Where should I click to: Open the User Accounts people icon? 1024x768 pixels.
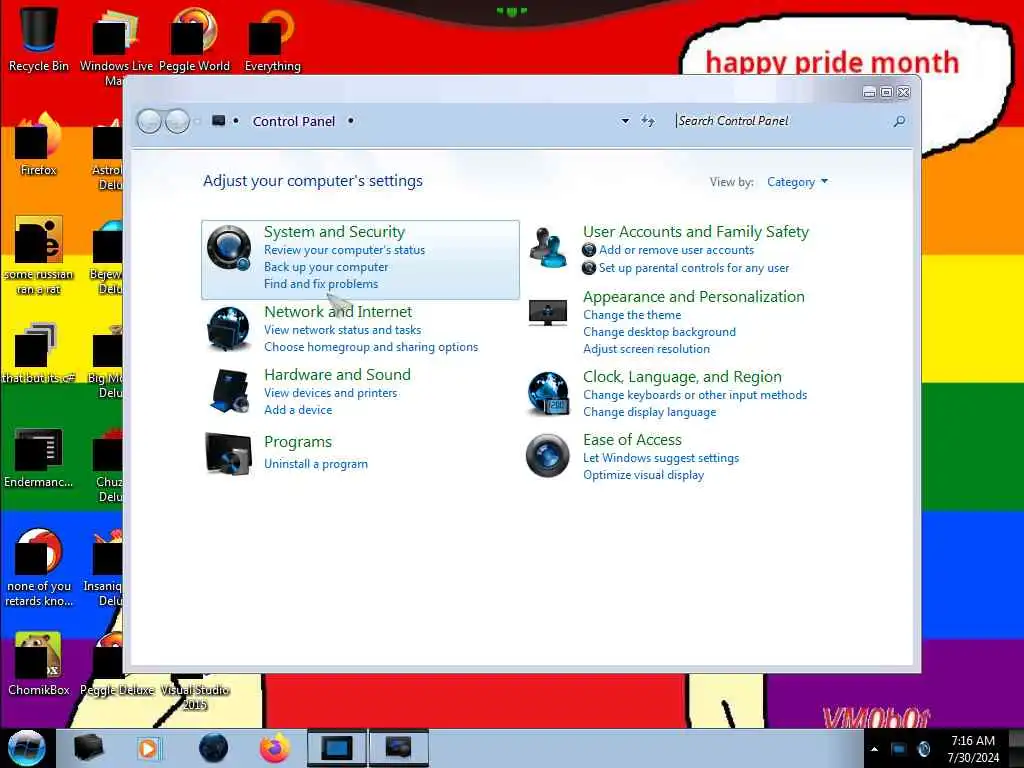pos(548,248)
